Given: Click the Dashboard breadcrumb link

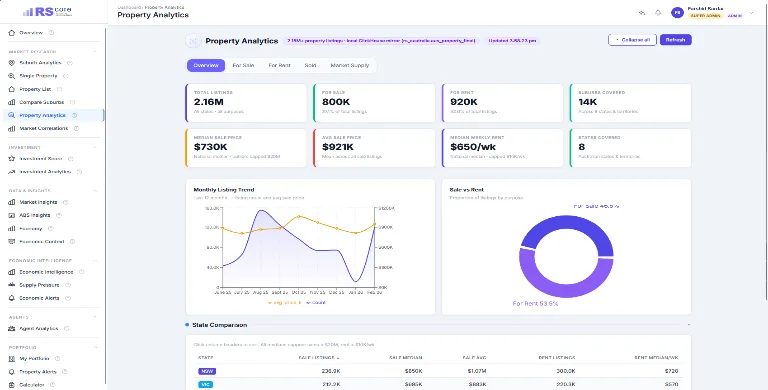Looking at the screenshot, I should click(129, 7).
